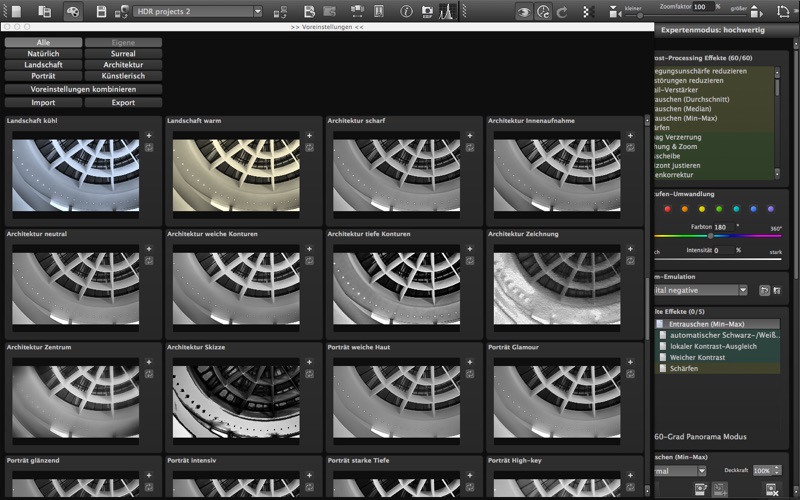
Task: Open the HDR projects 2 dropdown
Action: tap(197, 11)
